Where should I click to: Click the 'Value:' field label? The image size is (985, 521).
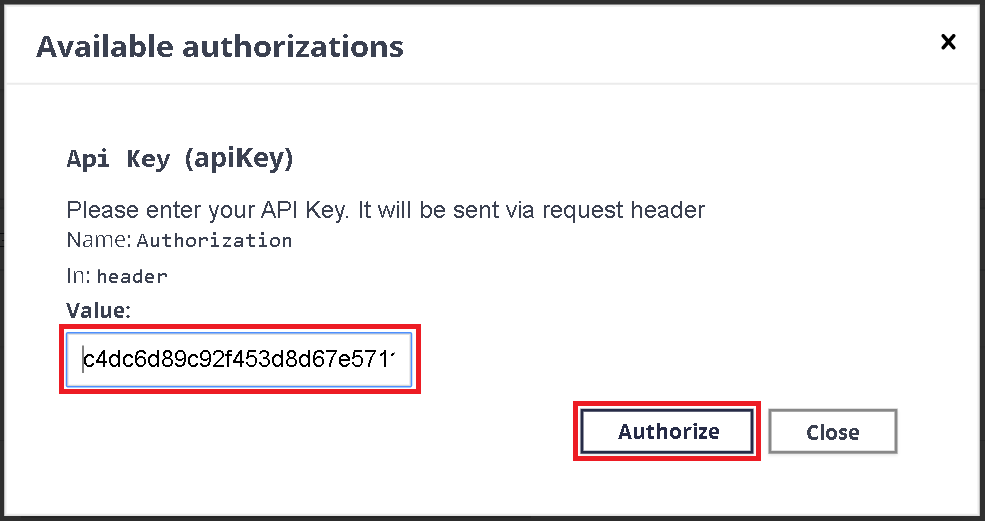click(98, 311)
